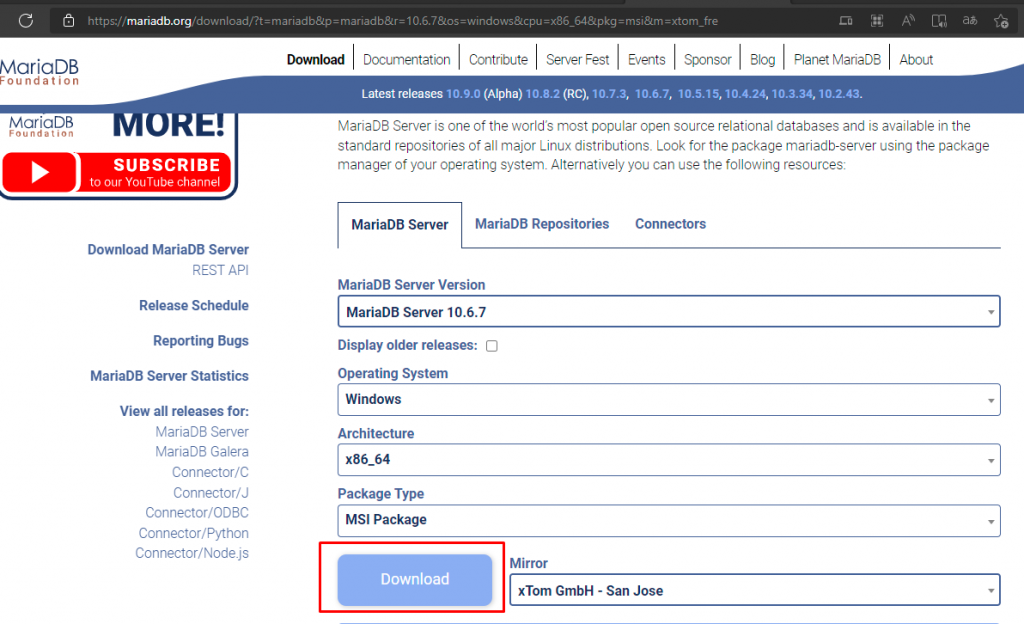Start Read aloud from address bar
Screen dimensions: 1024x624
tap(908, 20)
